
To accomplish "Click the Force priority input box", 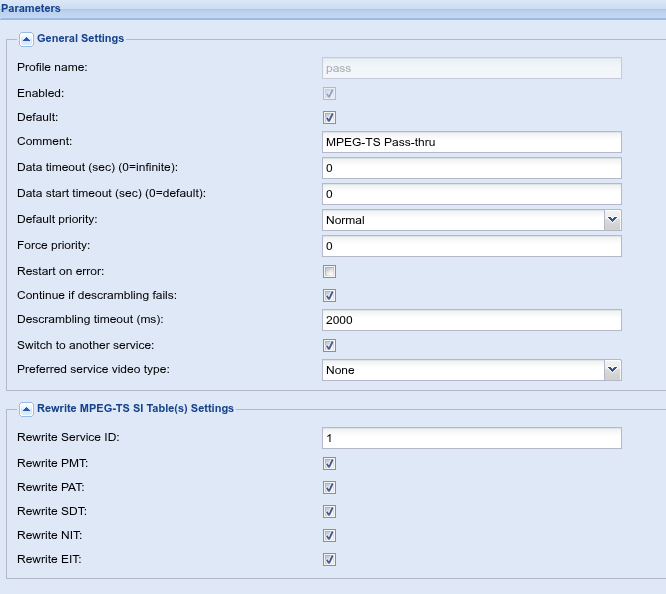I will (x=472, y=246).
